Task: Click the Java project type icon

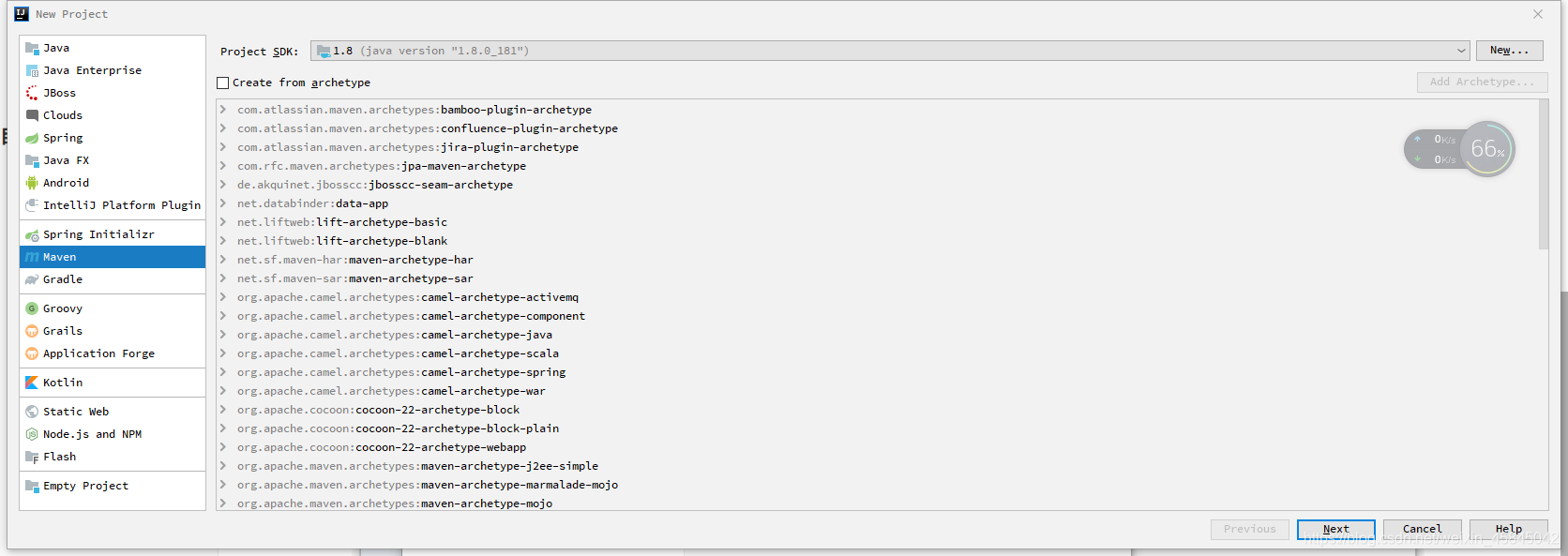Action: pos(32,48)
